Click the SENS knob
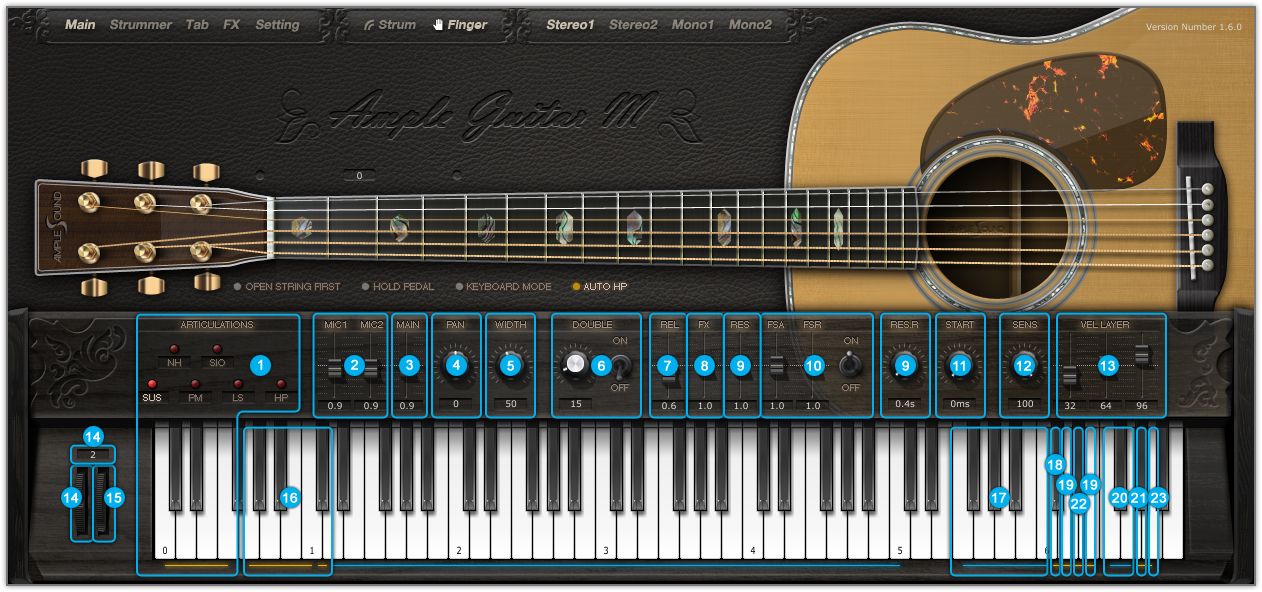The height and width of the screenshot is (592, 1262). coord(1024,366)
